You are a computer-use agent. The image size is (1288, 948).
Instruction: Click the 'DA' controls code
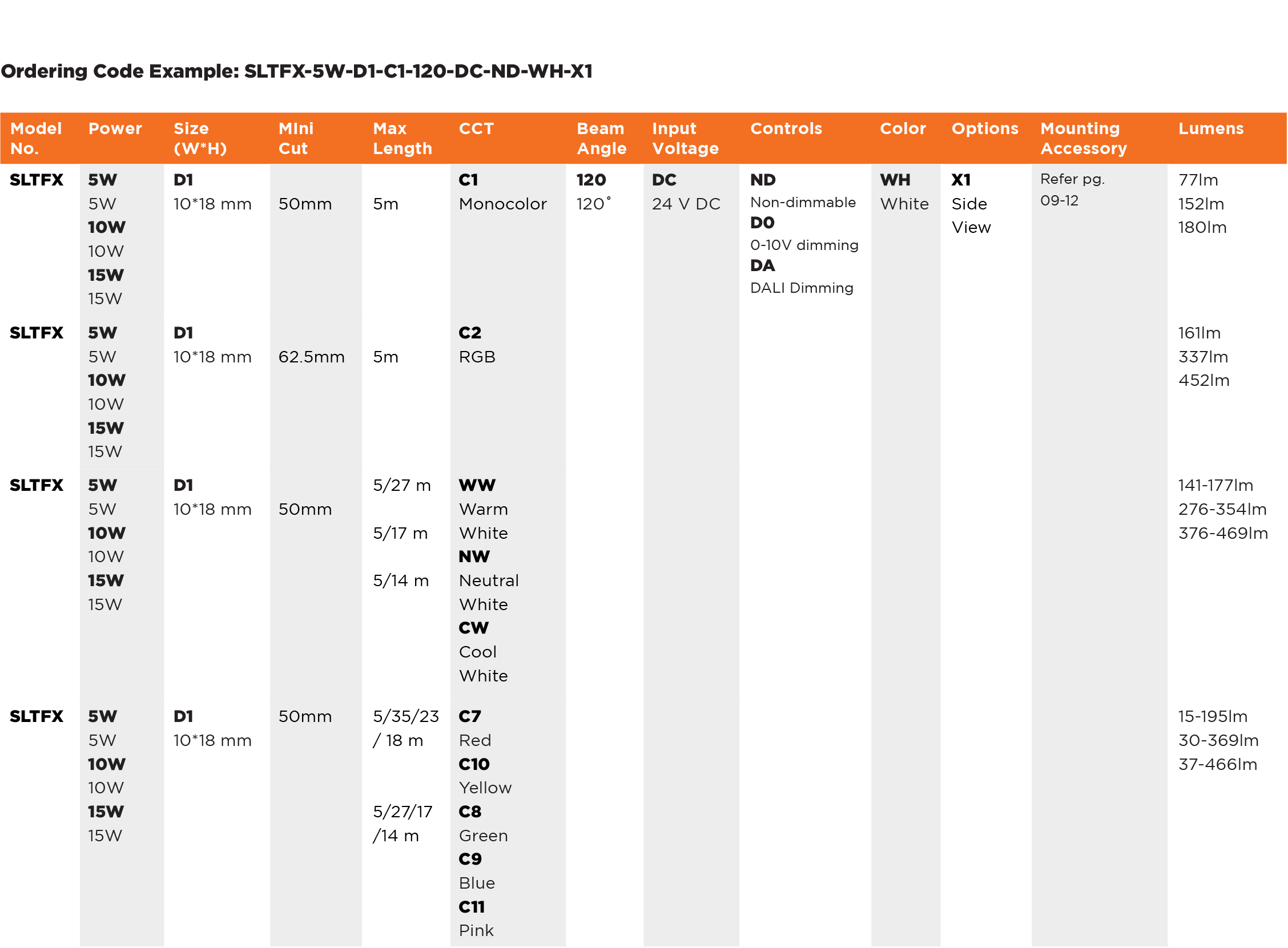[762, 266]
